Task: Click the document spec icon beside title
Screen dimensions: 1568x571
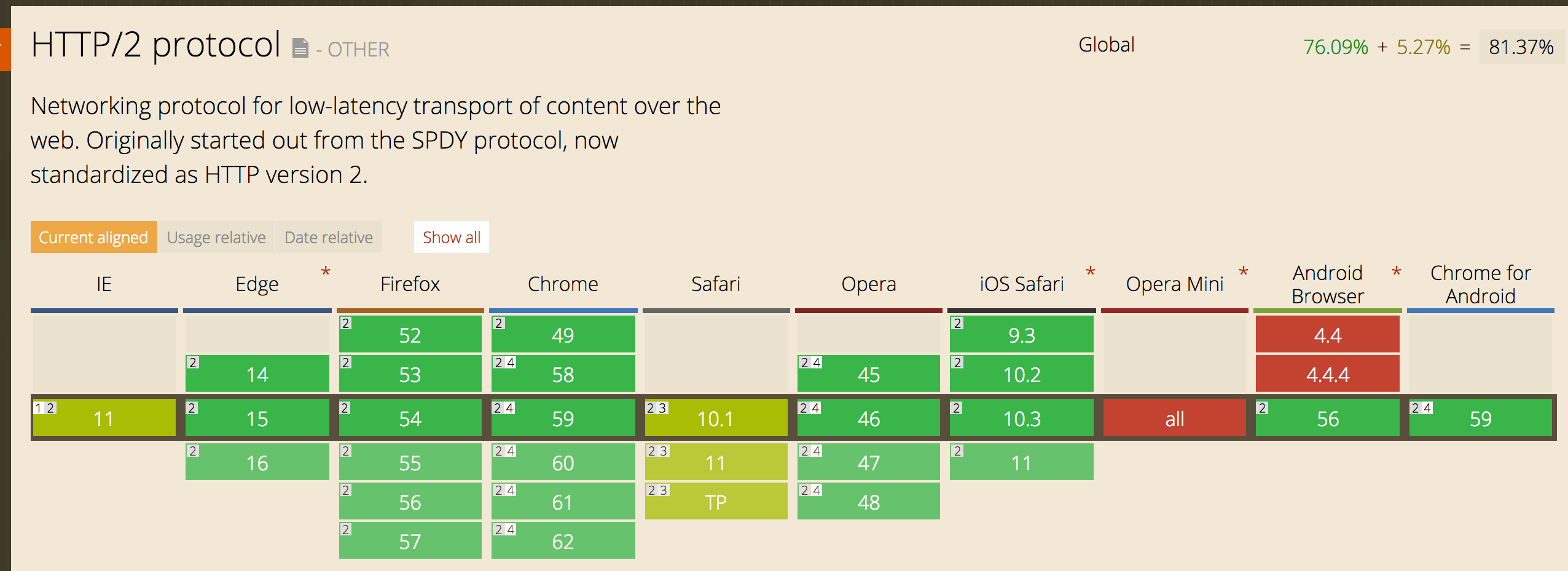Action: 300,48
